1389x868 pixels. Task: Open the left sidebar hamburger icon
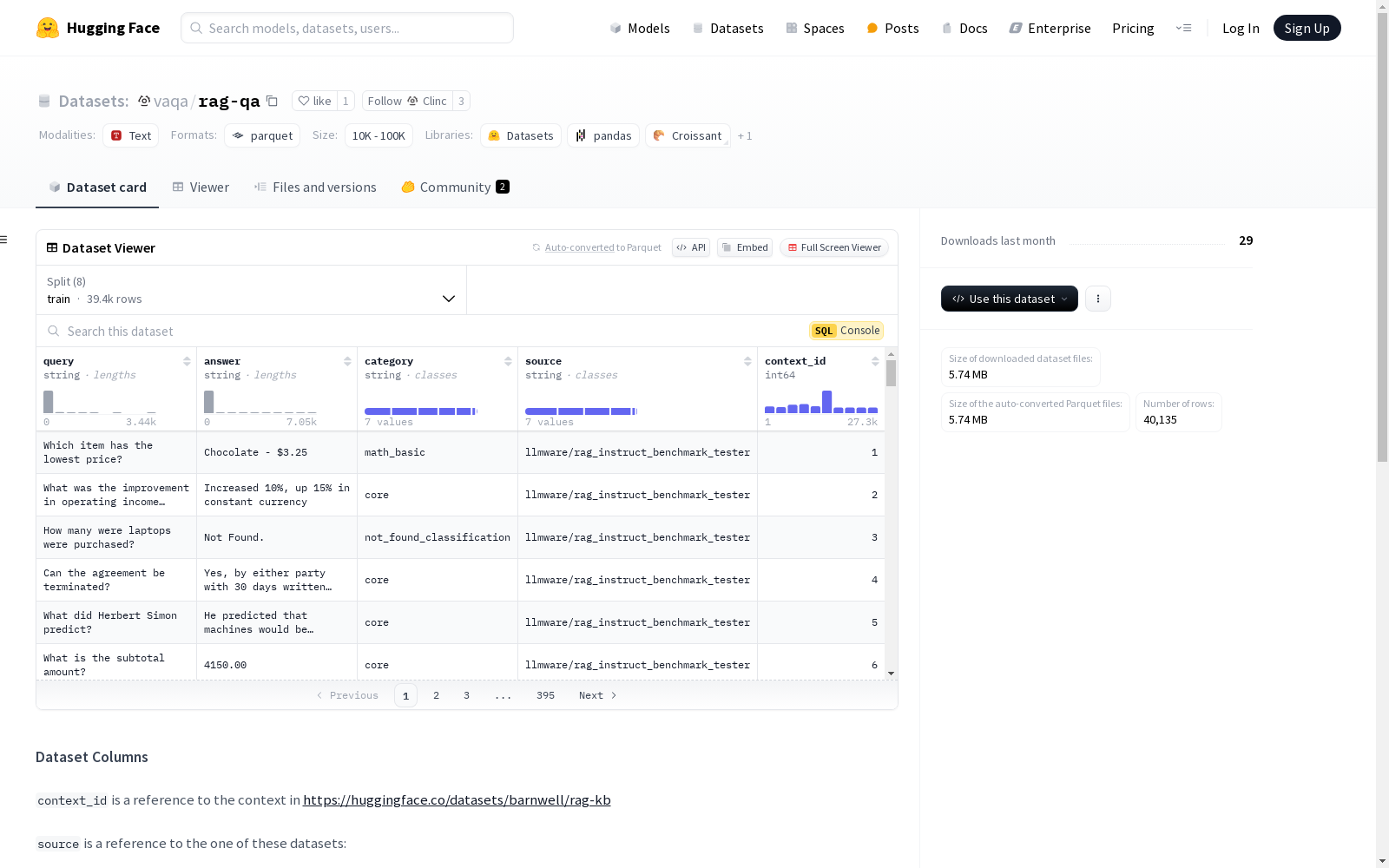[x=3, y=240]
